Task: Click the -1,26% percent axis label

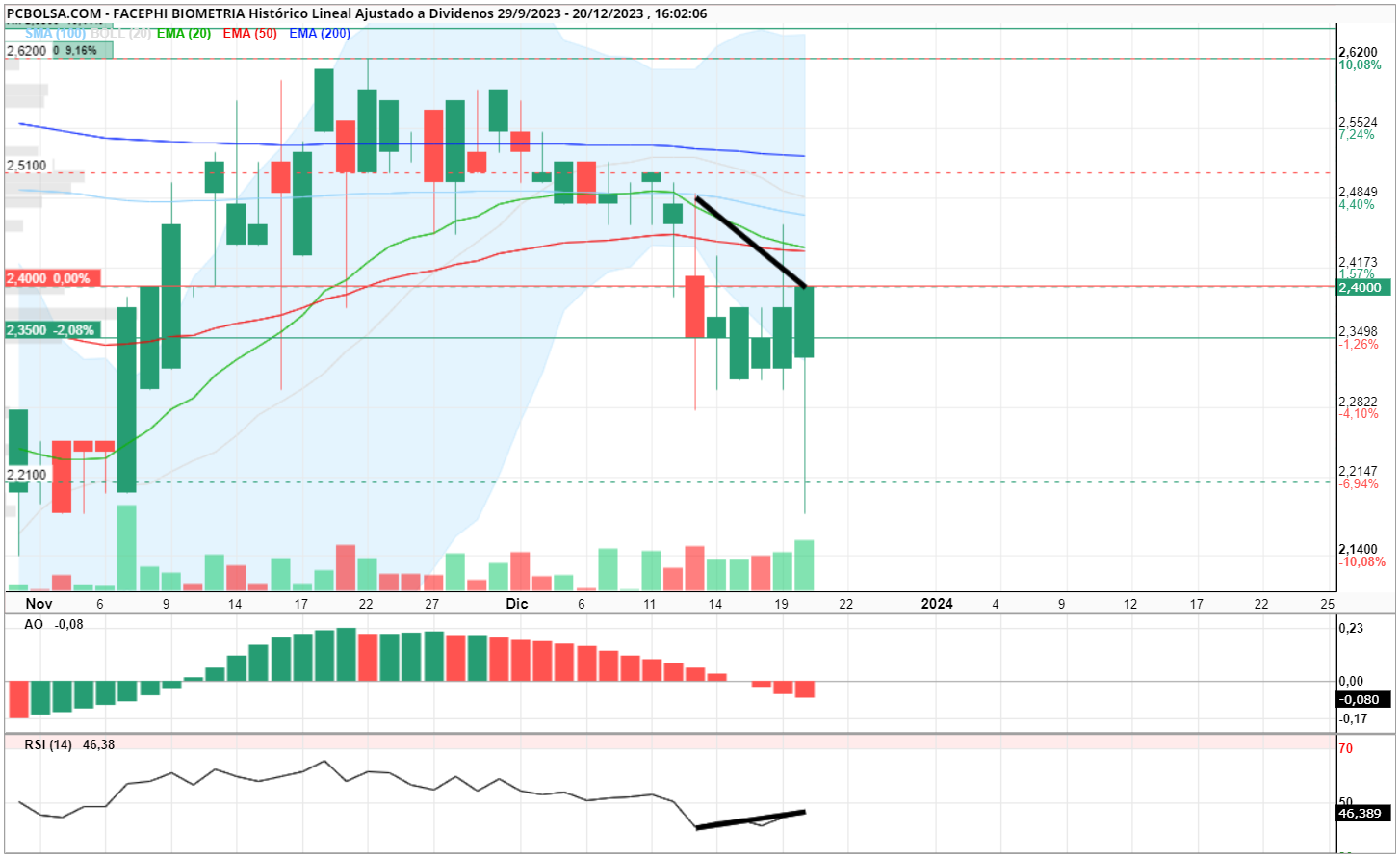Action: (x=1359, y=345)
